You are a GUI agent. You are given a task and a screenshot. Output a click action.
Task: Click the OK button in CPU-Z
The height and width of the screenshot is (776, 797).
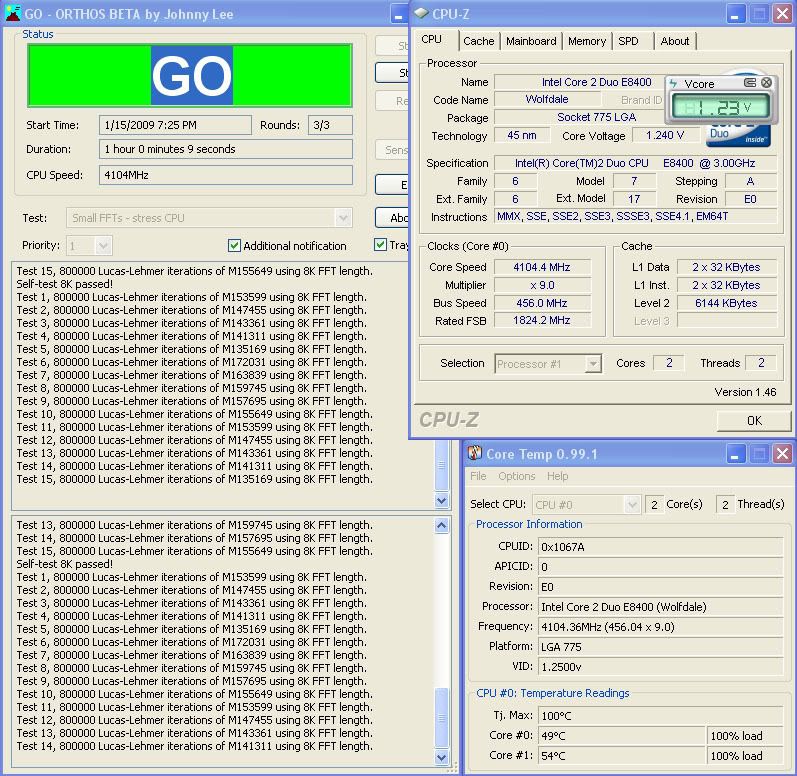[754, 421]
